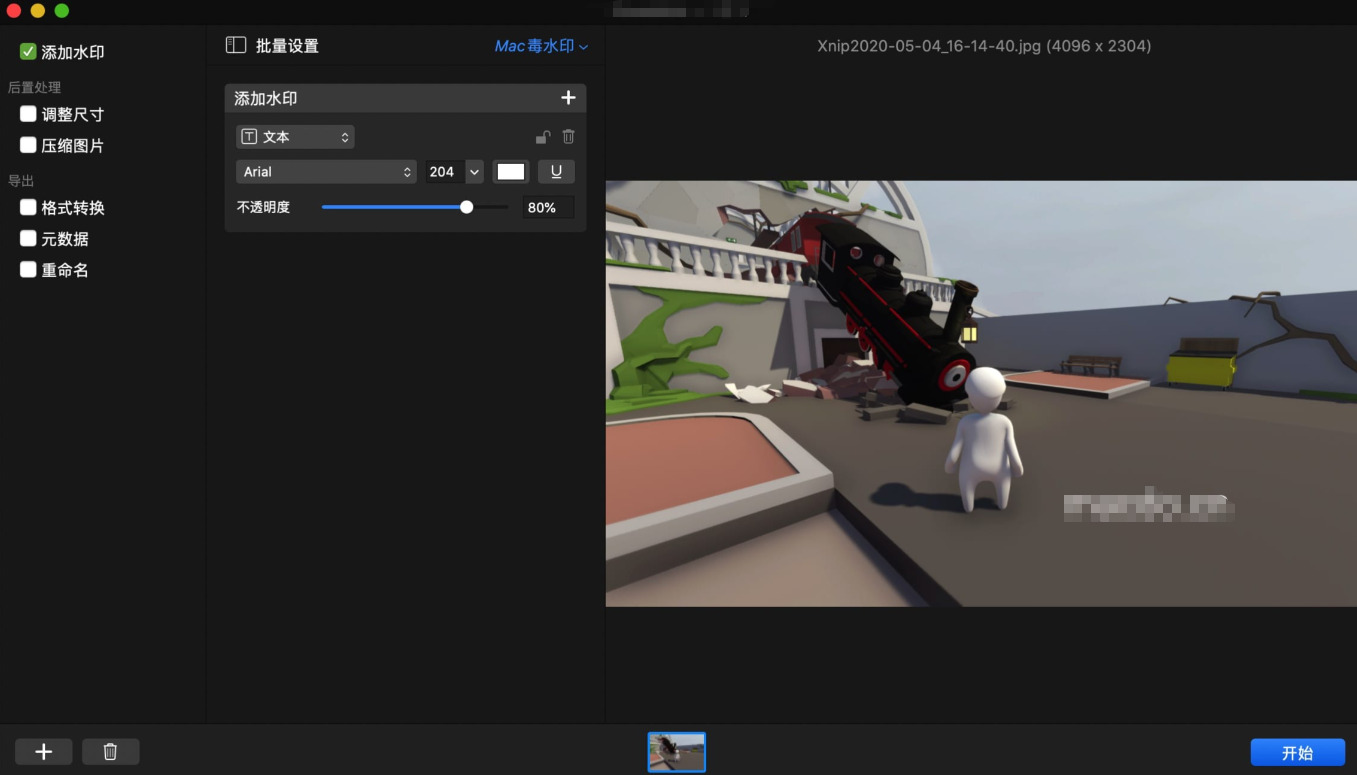Select the image thumbnail in the bottom strip
Screen dimensions: 1357x775
tap(677, 753)
